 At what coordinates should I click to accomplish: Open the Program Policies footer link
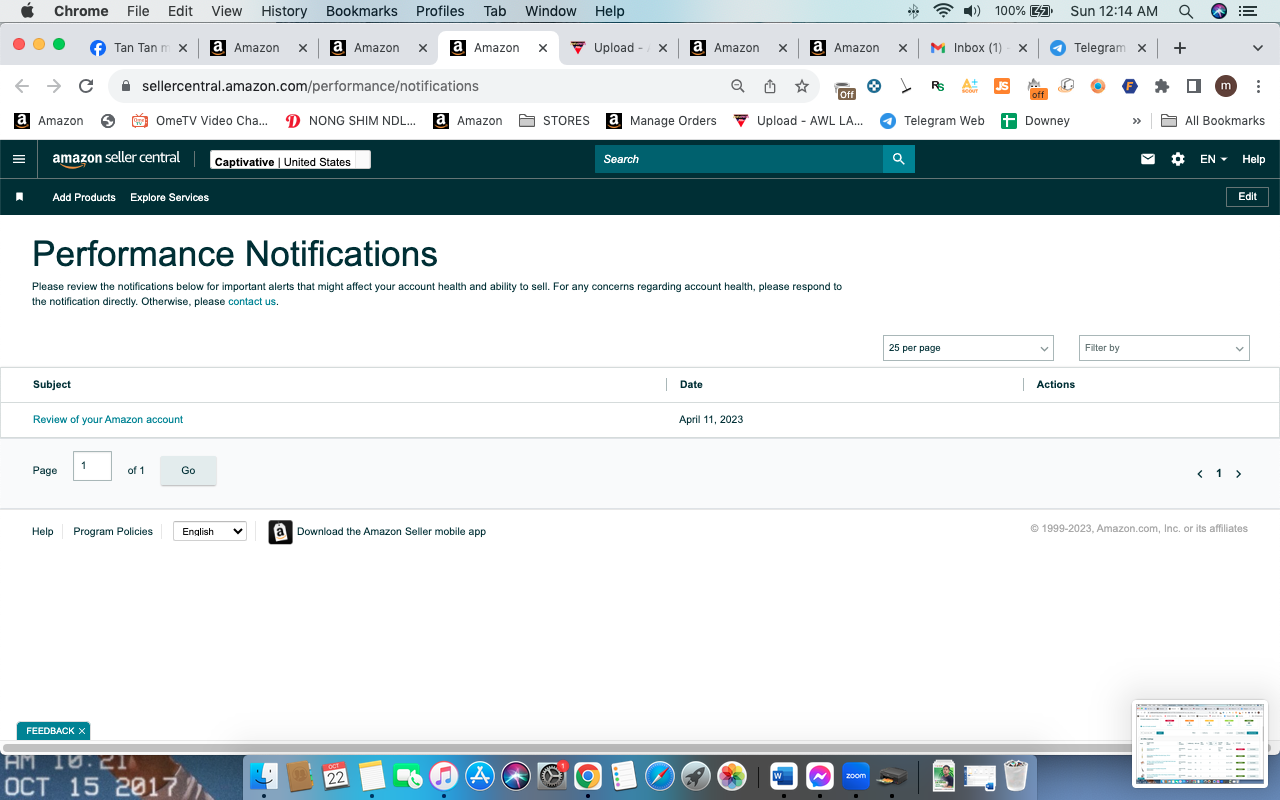point(113,531)
